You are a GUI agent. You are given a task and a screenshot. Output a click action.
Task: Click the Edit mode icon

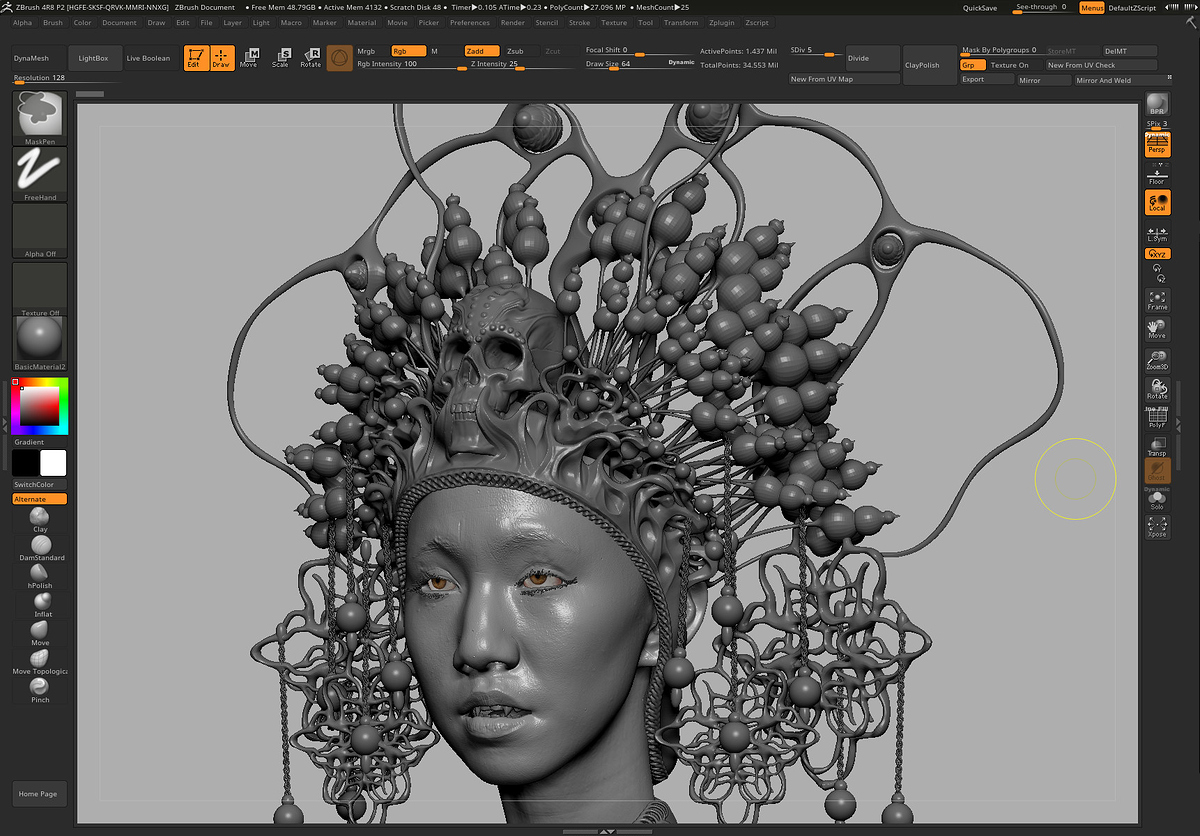195,58
